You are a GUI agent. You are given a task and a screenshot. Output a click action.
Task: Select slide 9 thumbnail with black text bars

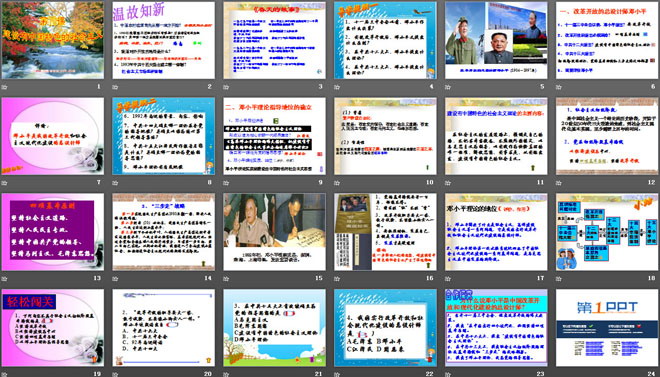[274, 136]
